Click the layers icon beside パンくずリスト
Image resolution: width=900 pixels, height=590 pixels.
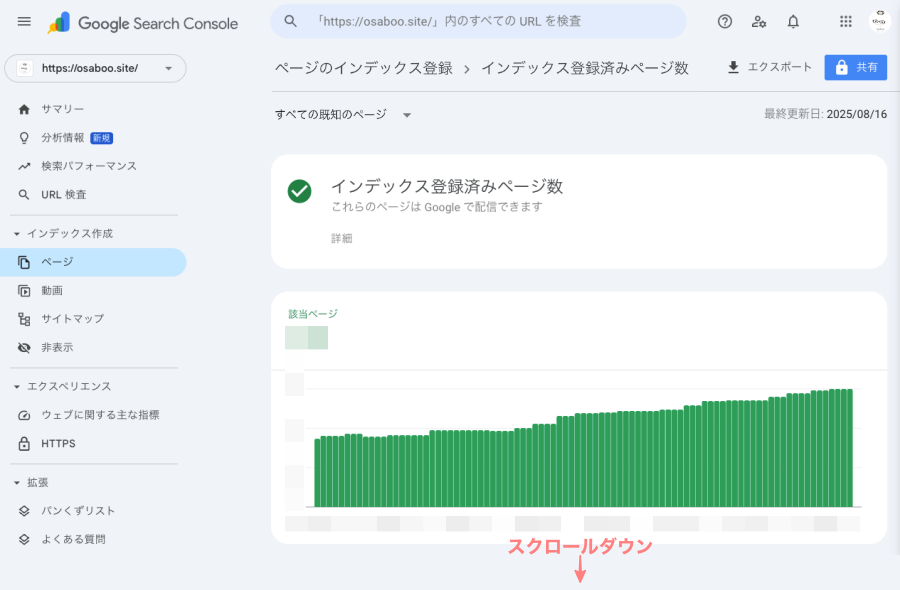click(x=24, y=511)
